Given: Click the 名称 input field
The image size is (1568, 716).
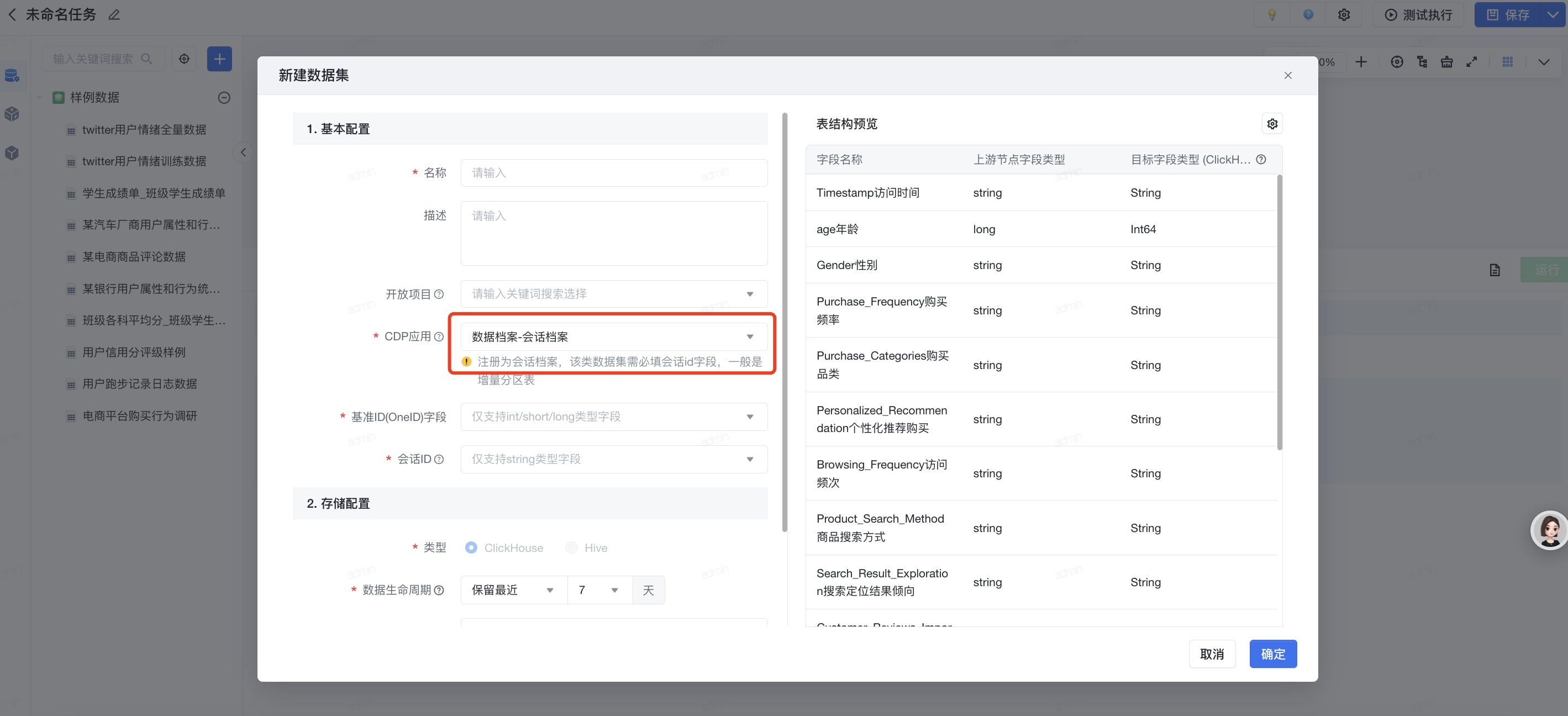Looking at the screenshot, I should point(614,173).
